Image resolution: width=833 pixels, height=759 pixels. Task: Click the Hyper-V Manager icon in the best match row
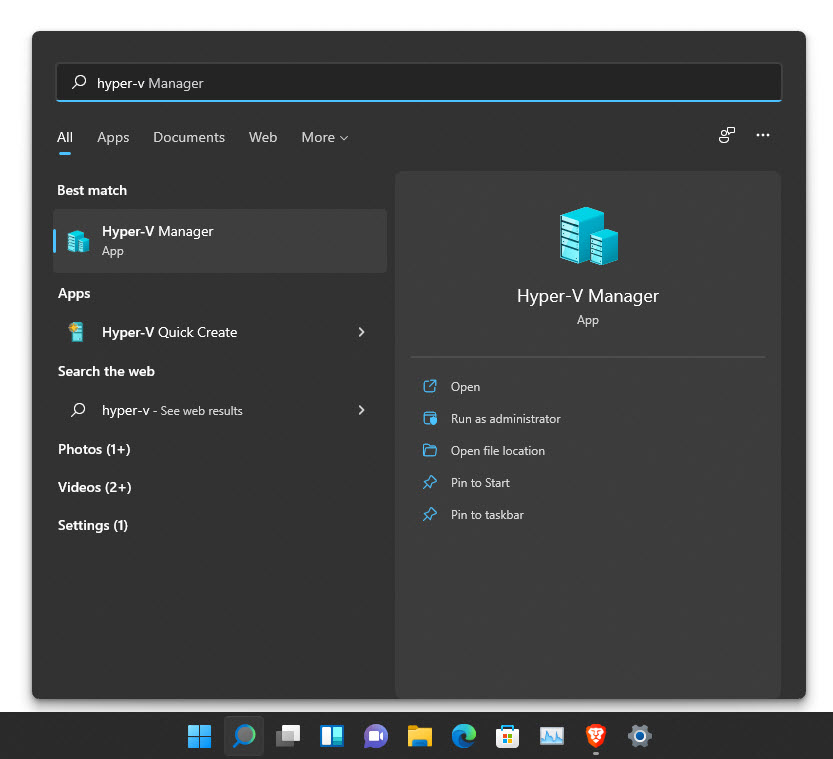tap(78, 241)
